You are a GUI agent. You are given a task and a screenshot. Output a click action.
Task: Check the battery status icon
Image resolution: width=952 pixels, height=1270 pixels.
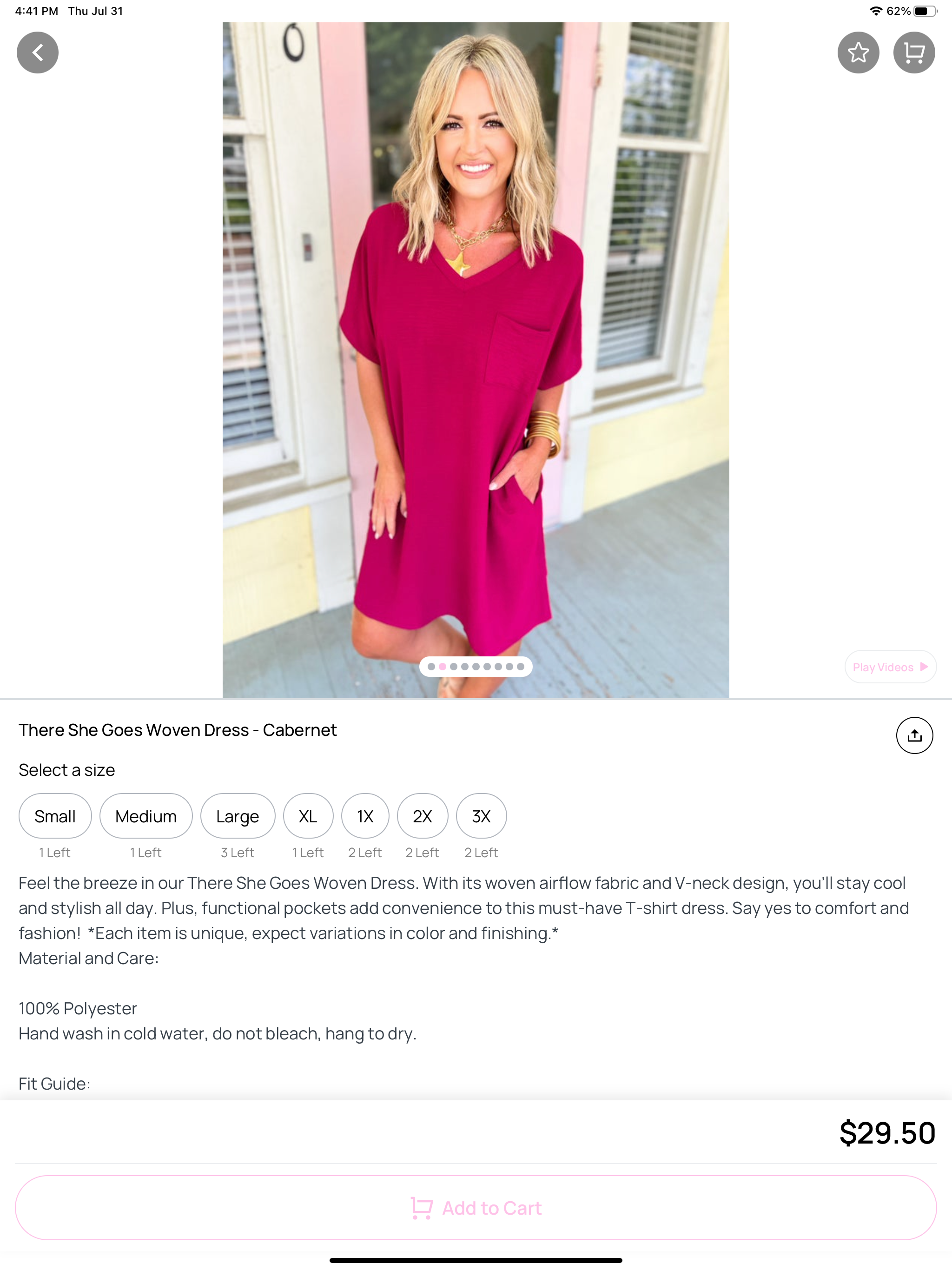coord(925,11)
